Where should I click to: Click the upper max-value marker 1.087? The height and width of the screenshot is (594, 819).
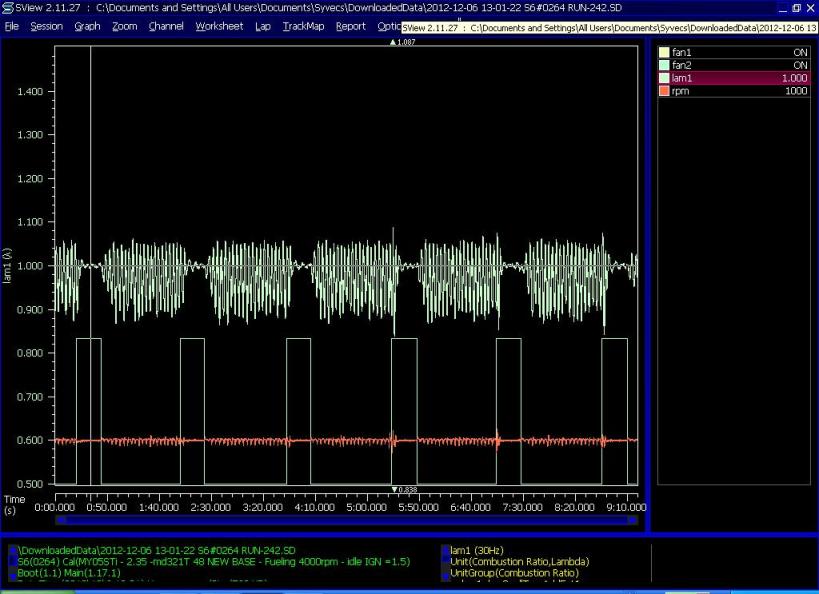click(403, 43)
